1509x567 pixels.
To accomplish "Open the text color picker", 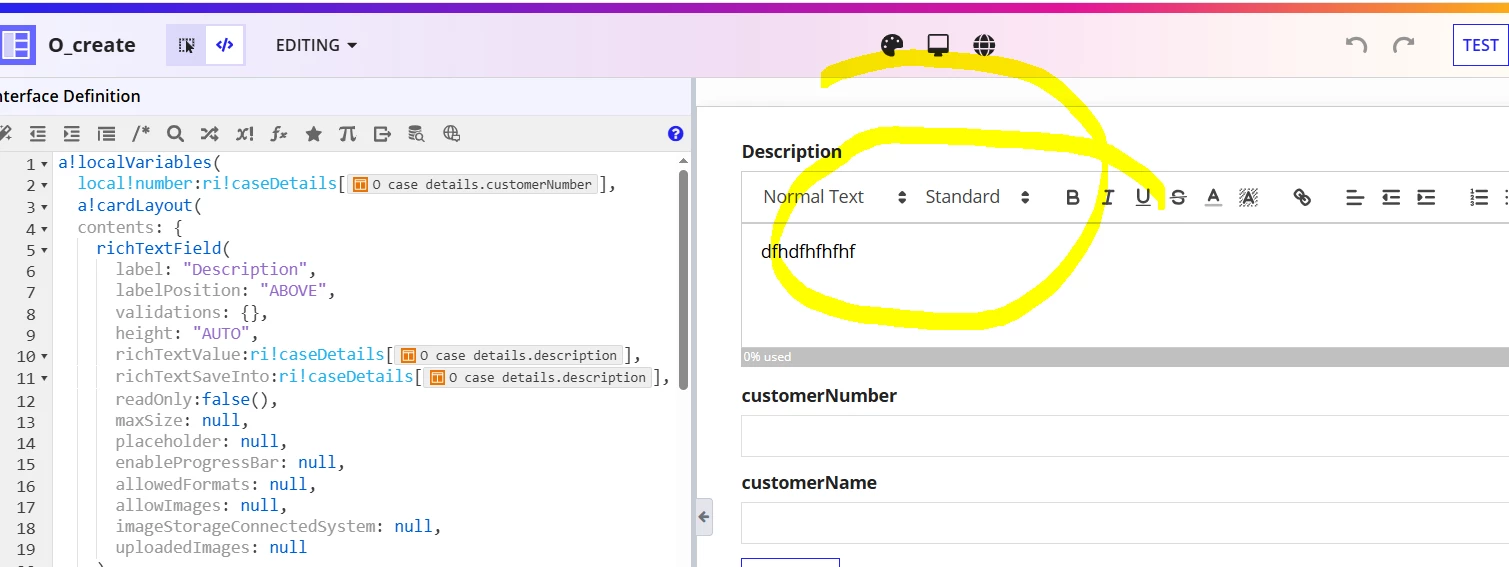I will [1213, 197].
